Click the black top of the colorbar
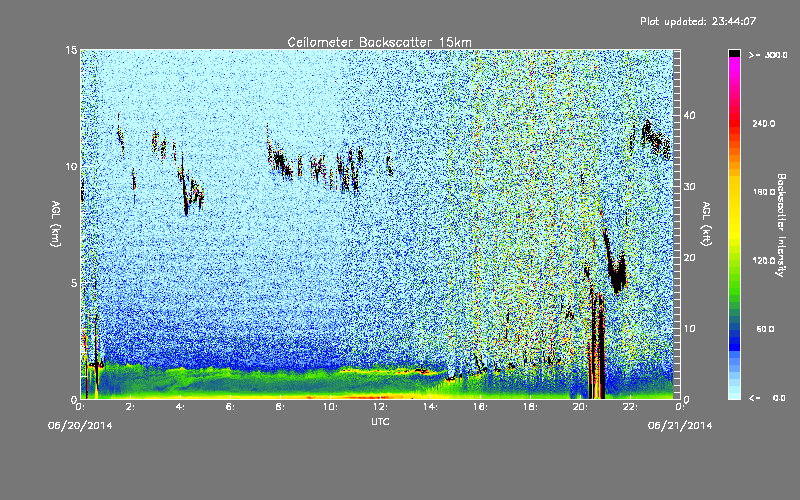The width and height of the screenshot is (800, 500). 734,53
